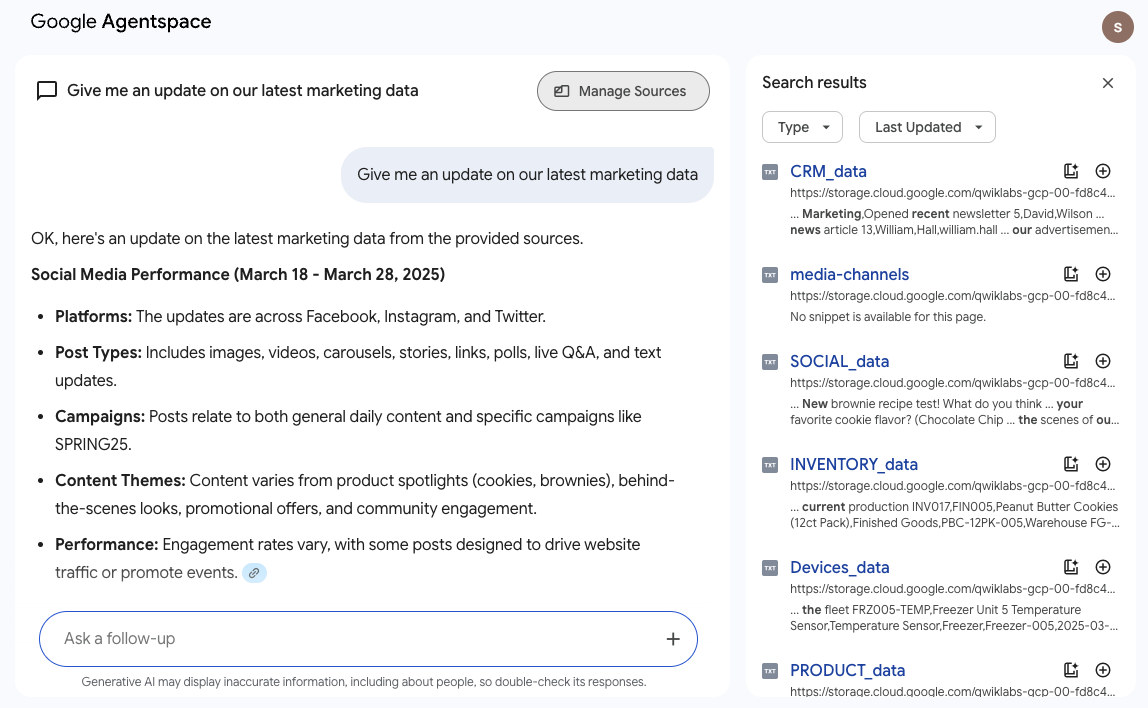Click the Generative AI disclaimer text
The width and height of the screenshot is (1148, 708).
click(x=364, y=682)
